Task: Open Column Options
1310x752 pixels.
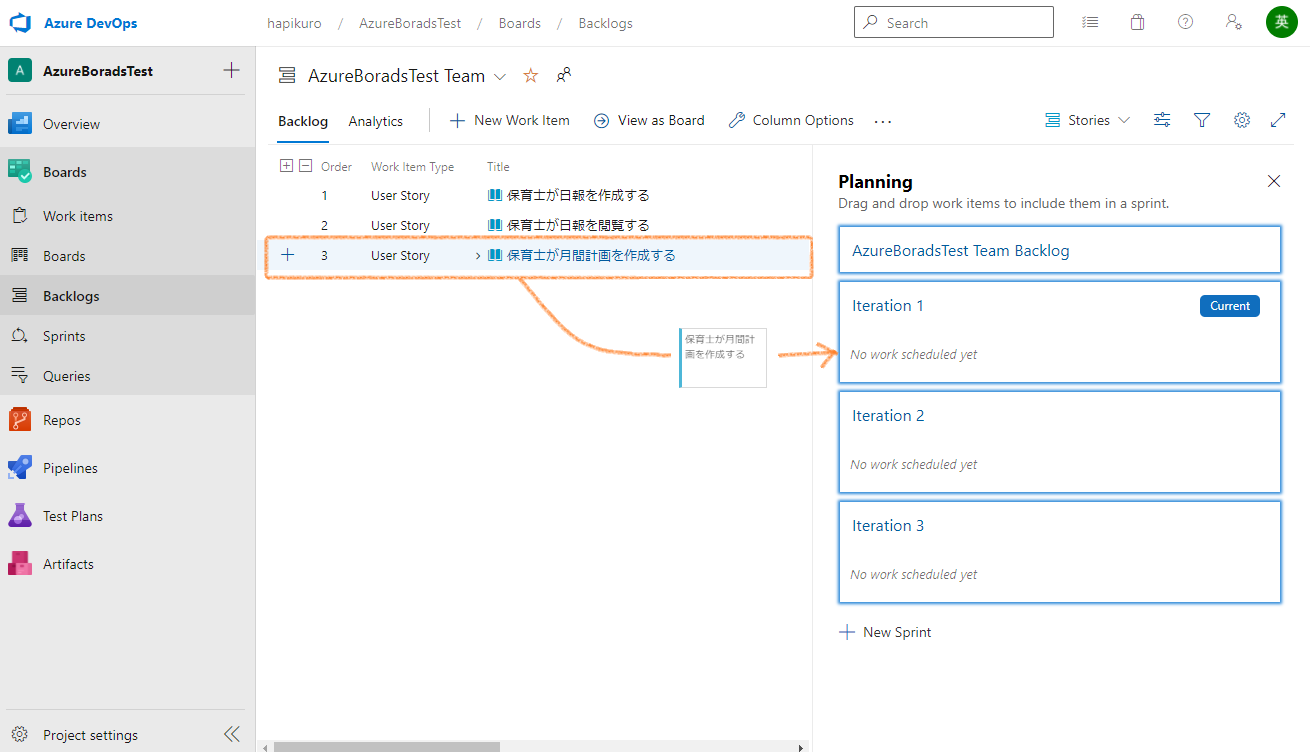Action: [791, 120]
